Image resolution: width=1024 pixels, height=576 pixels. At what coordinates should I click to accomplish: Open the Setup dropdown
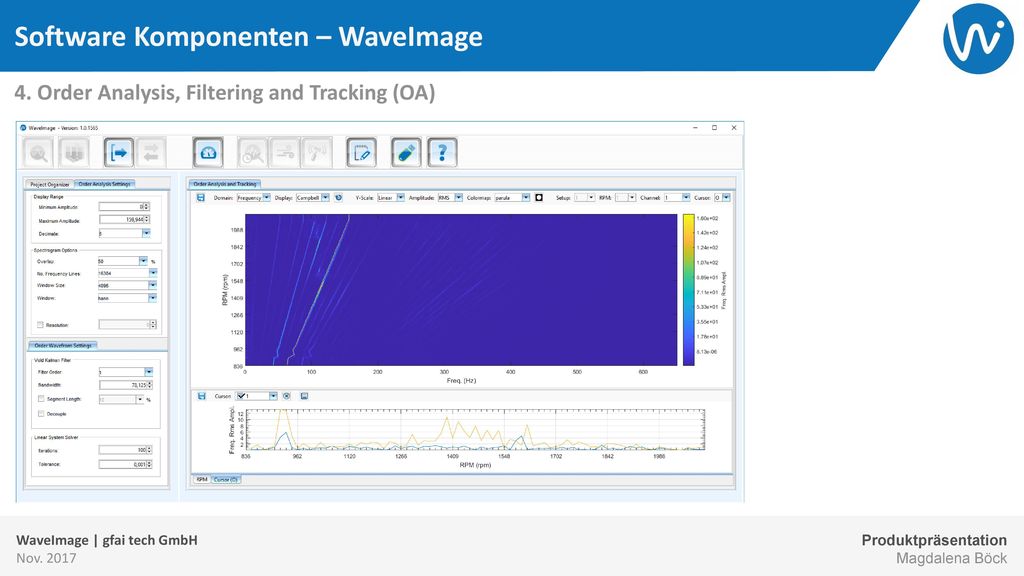click(584, 197)
